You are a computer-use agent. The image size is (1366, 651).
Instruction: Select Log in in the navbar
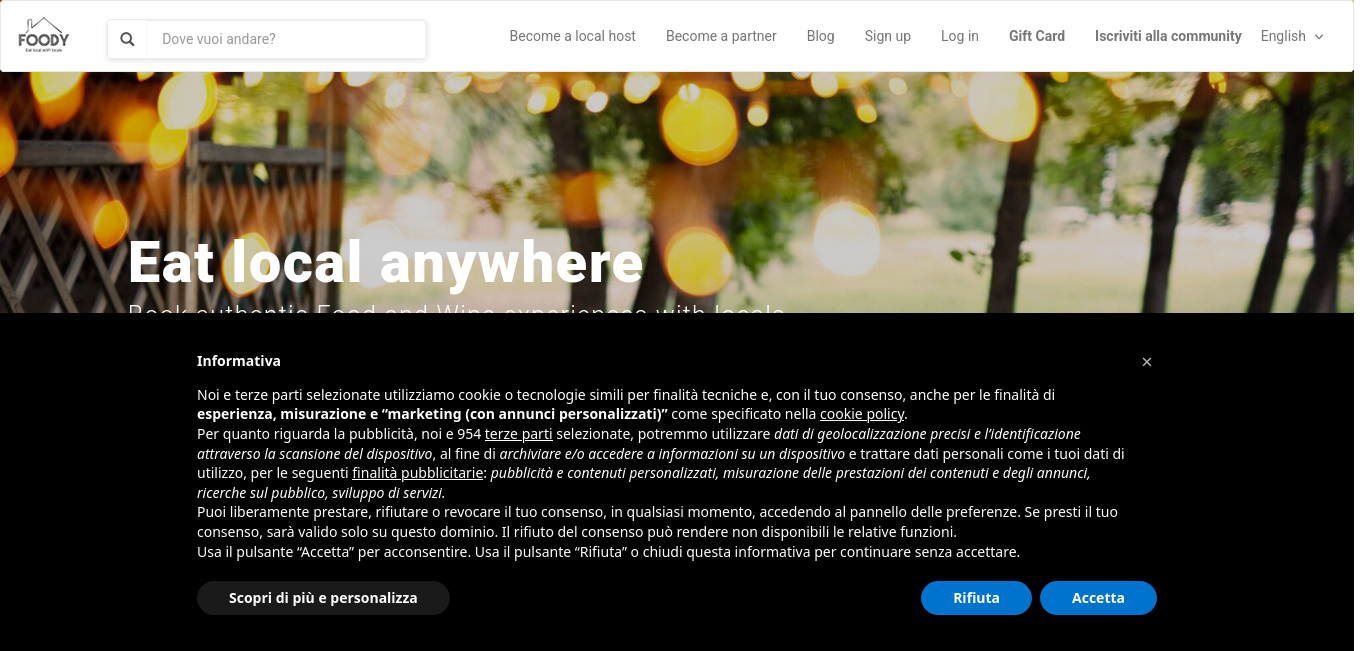[x=959, y=36]
